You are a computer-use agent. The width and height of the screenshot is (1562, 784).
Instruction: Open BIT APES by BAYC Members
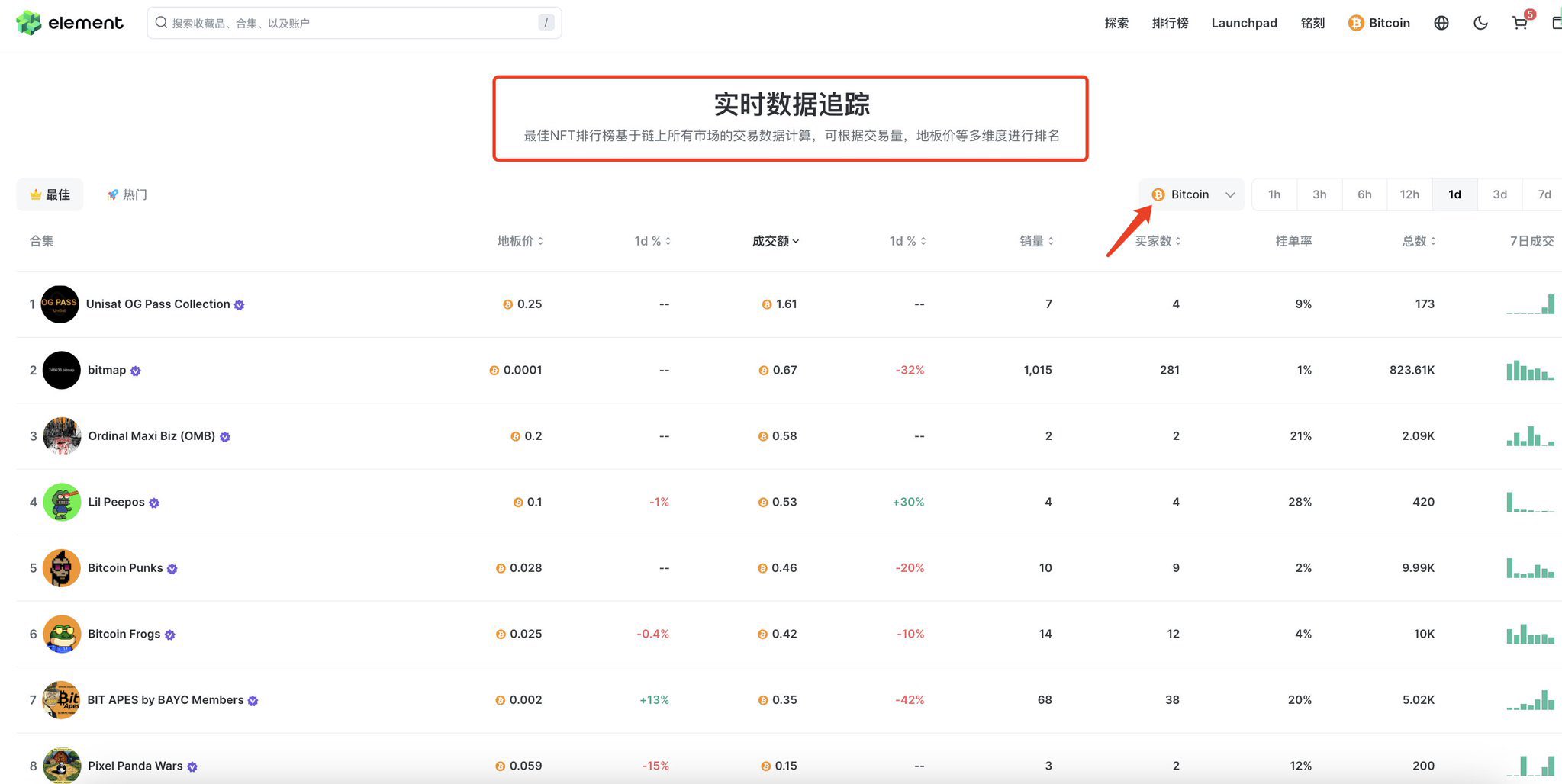(166, 699)
